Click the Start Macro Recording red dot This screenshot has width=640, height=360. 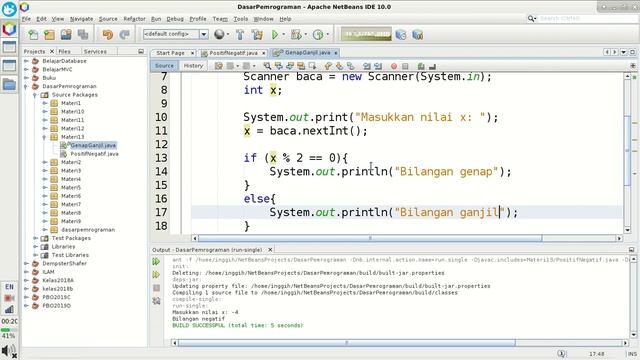click(394, 66)
